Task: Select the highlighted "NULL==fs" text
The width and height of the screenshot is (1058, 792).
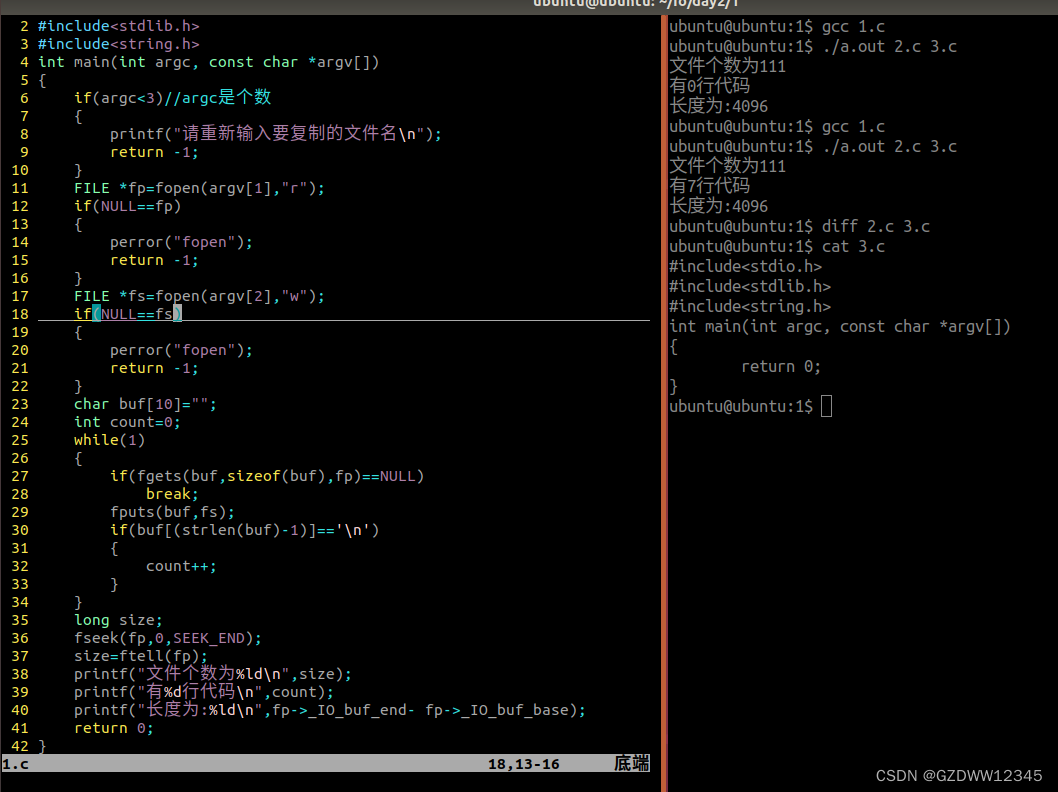Action: point(137,313)
